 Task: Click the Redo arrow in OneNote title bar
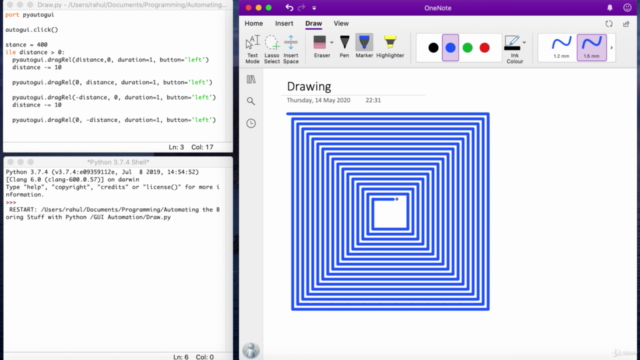coord(301,8)
